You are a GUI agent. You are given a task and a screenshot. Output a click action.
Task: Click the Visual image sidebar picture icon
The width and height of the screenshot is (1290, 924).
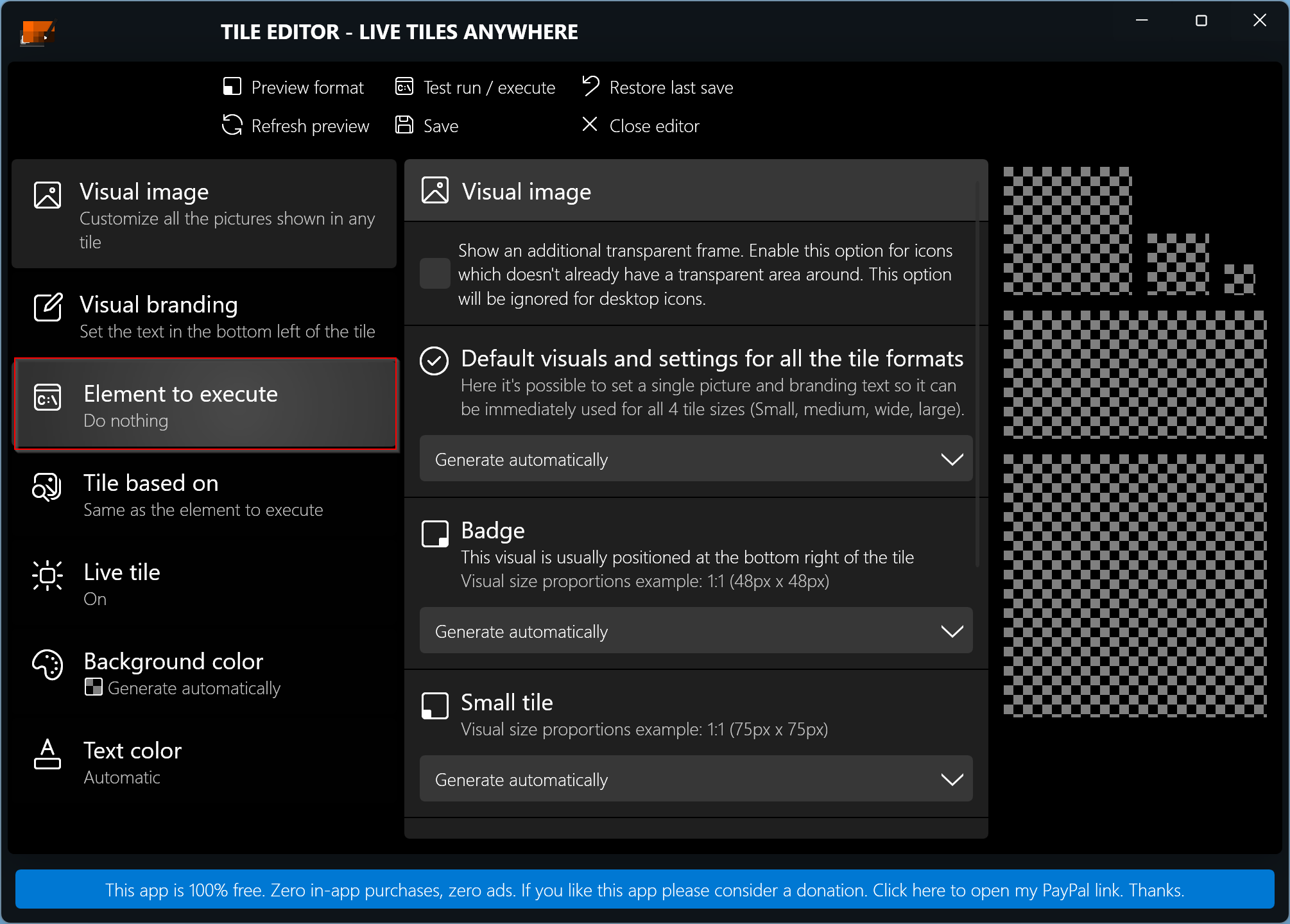pyautogui.click(x=47, y=195)
